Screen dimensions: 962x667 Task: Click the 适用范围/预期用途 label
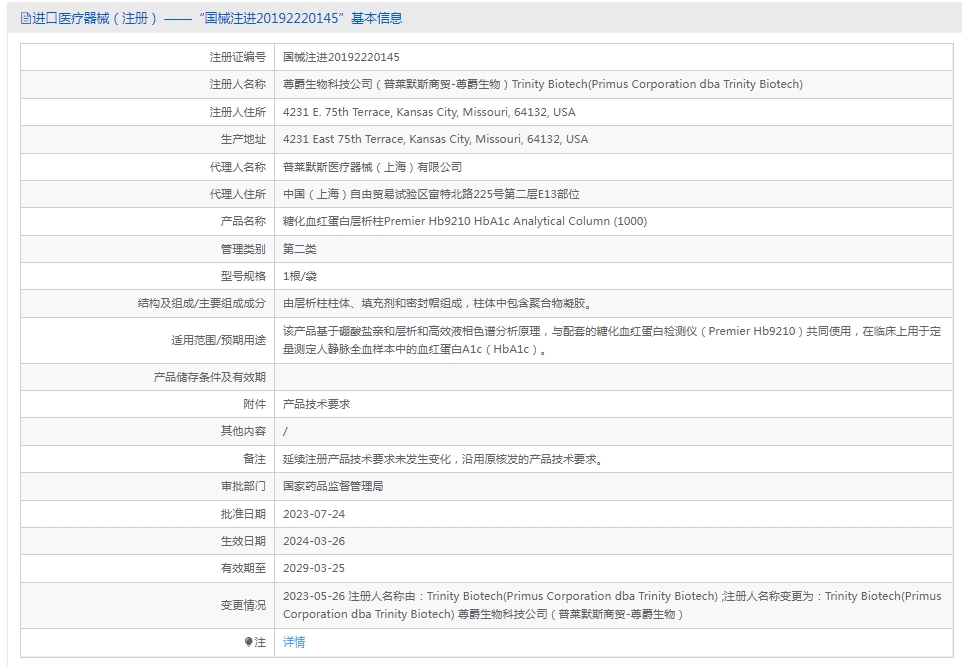218,340
